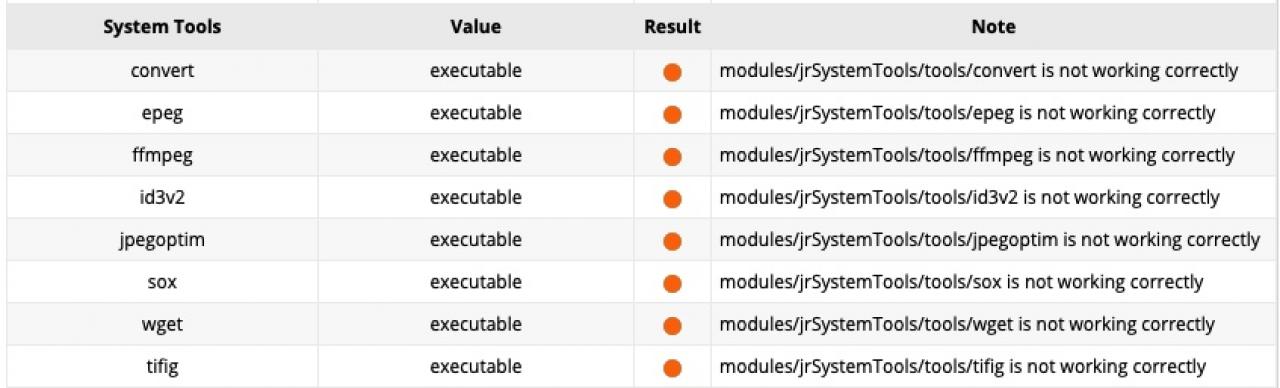Screen dimensions: 1280x388
Task: Select the jpegoptim tool name cell
Action: point(162,240)
